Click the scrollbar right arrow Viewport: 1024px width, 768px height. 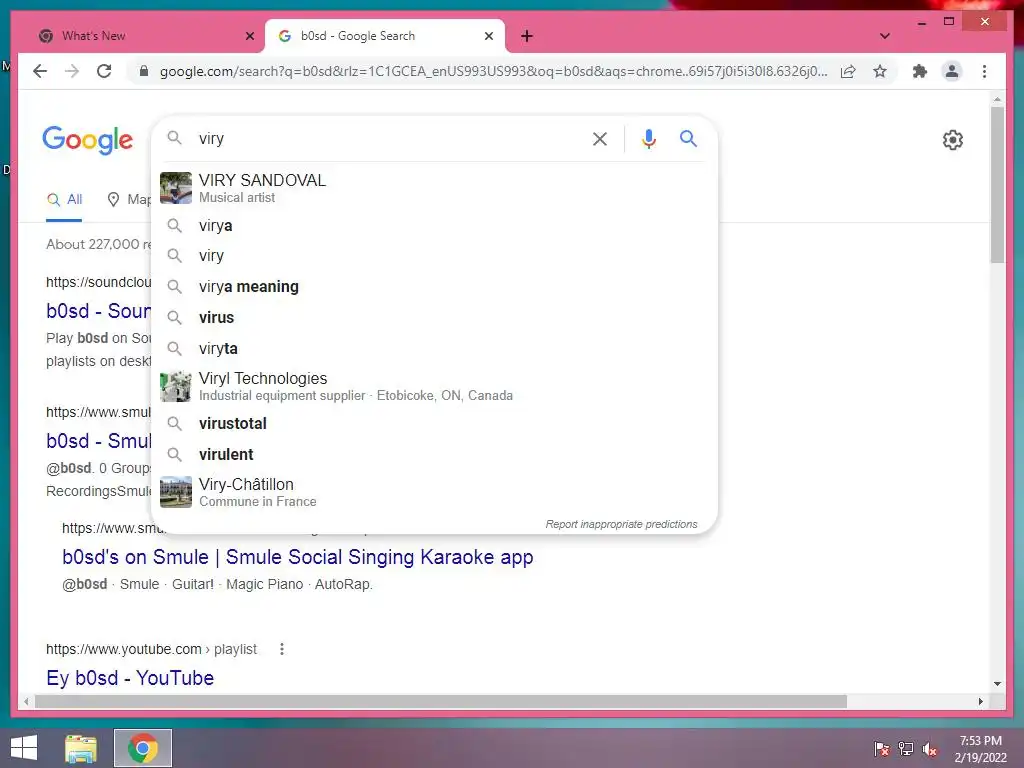coord(980,701)
